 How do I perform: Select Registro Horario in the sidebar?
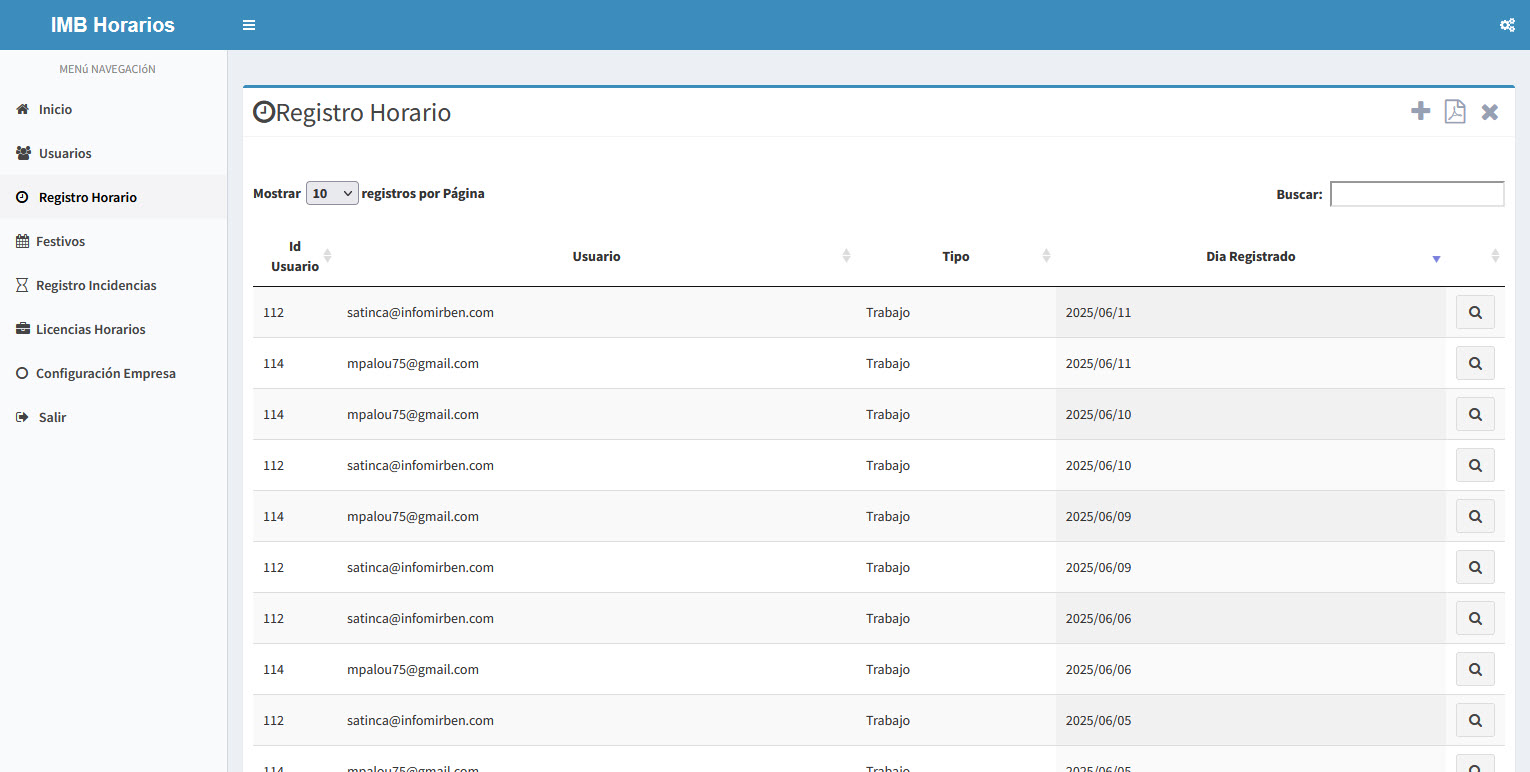point(113,197)
